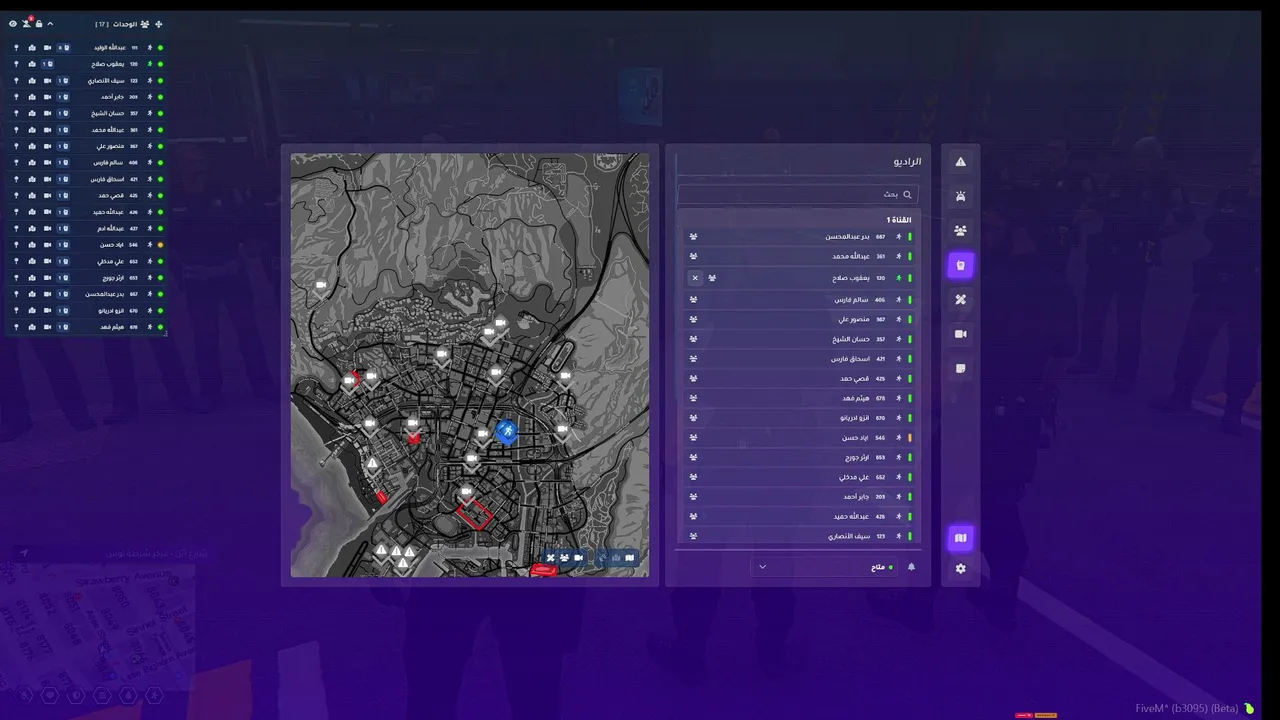This screenshot has height=720, width=1280.
Task: Click group icon on radio row 667
Action: coord(694,237)
